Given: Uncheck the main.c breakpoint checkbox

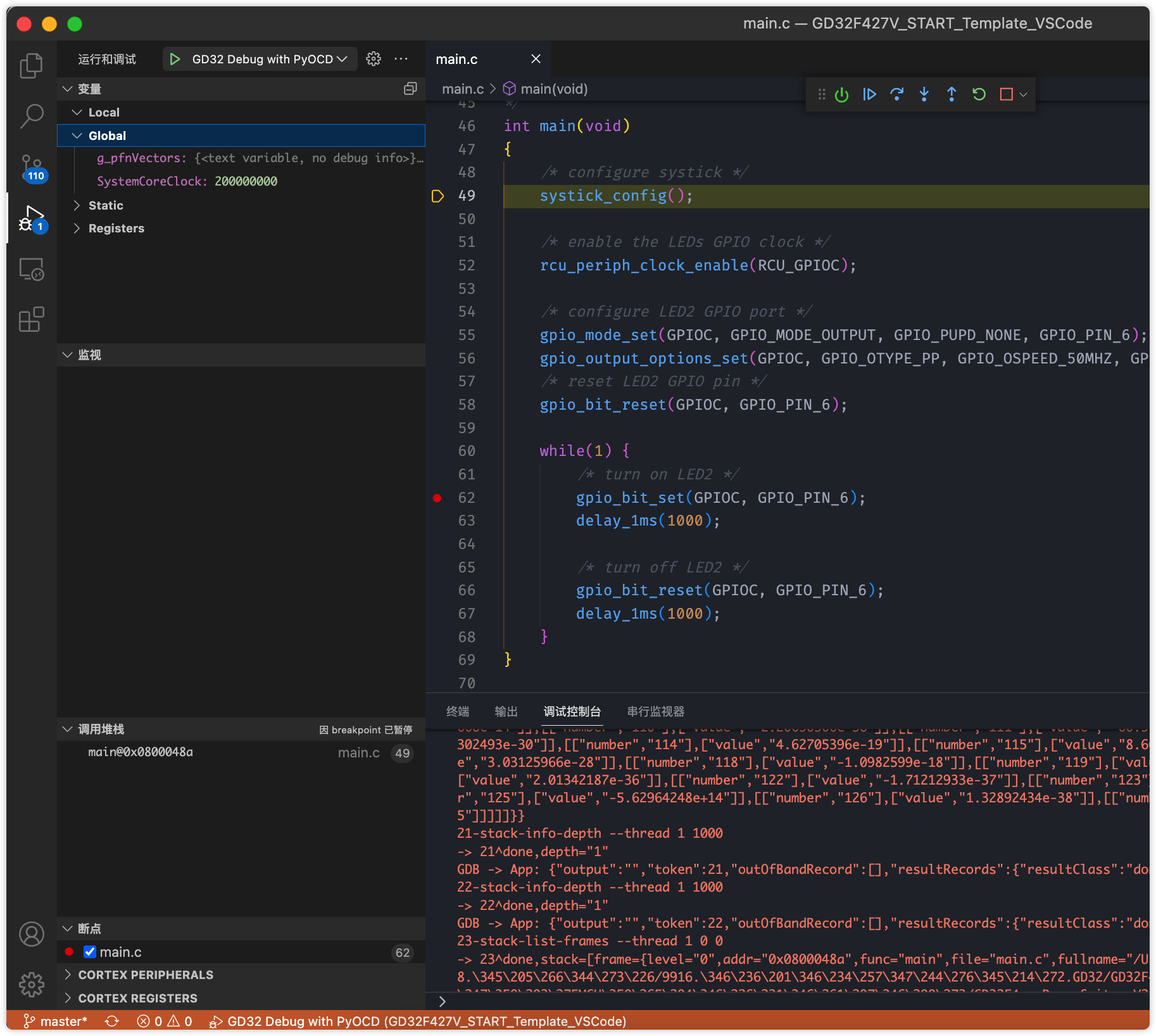Looking at the screenshot, I should (90, 952).
